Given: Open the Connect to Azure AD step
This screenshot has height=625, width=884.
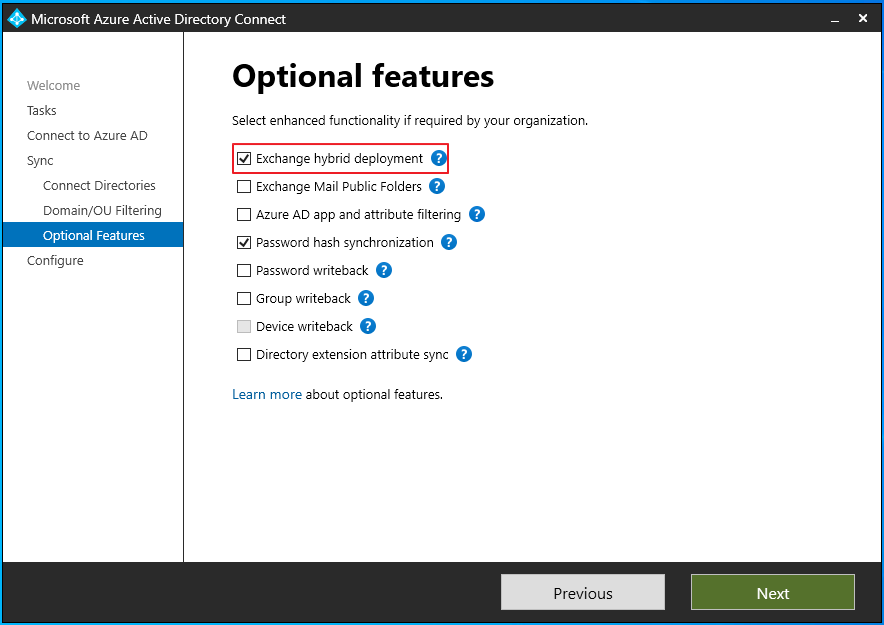Looking at the screenshot, I should click(87, 136).
